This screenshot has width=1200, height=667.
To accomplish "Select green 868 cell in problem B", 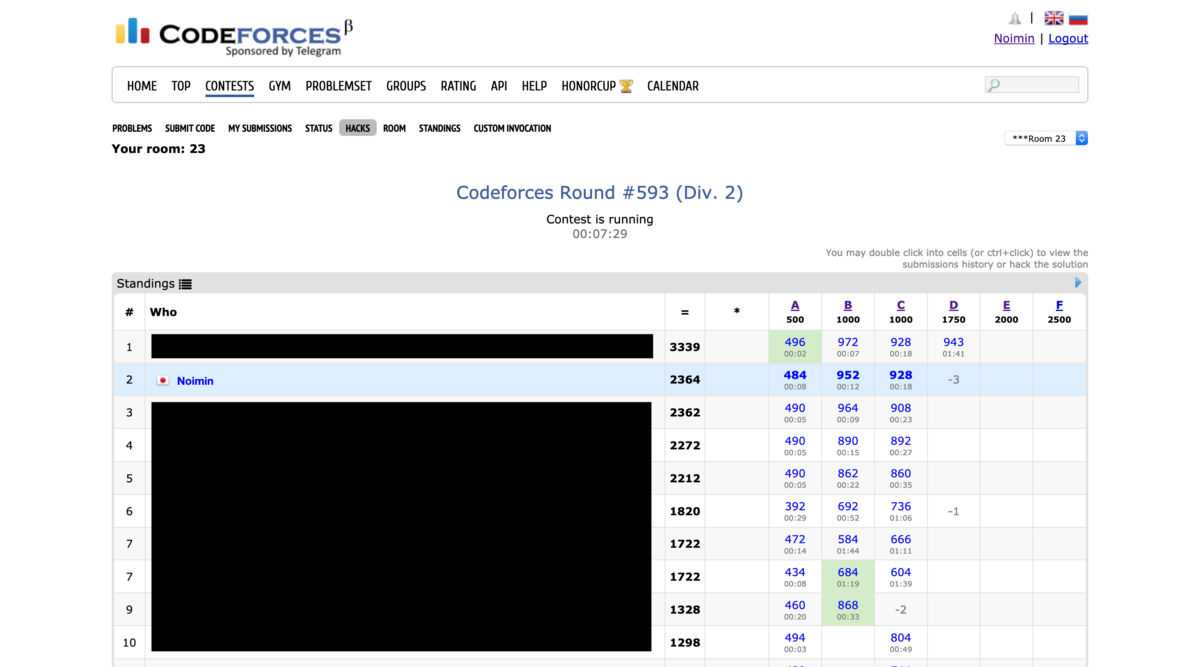I will coord(848,610).
